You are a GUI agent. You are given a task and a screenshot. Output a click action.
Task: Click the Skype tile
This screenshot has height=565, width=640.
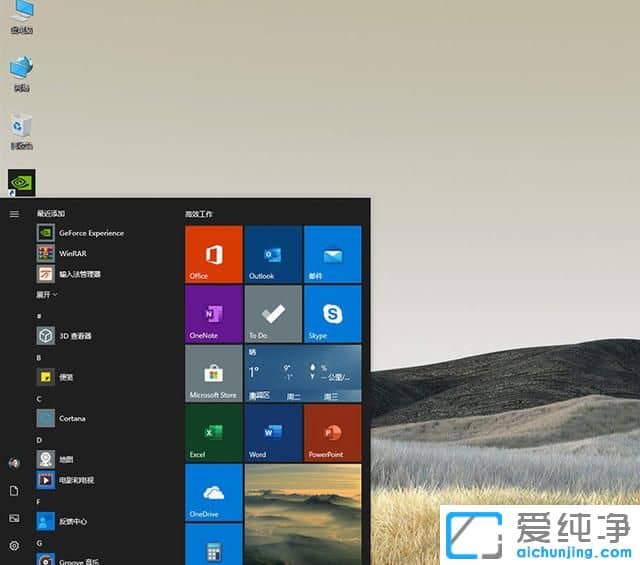pyautogui.click(x=332, y=313)
